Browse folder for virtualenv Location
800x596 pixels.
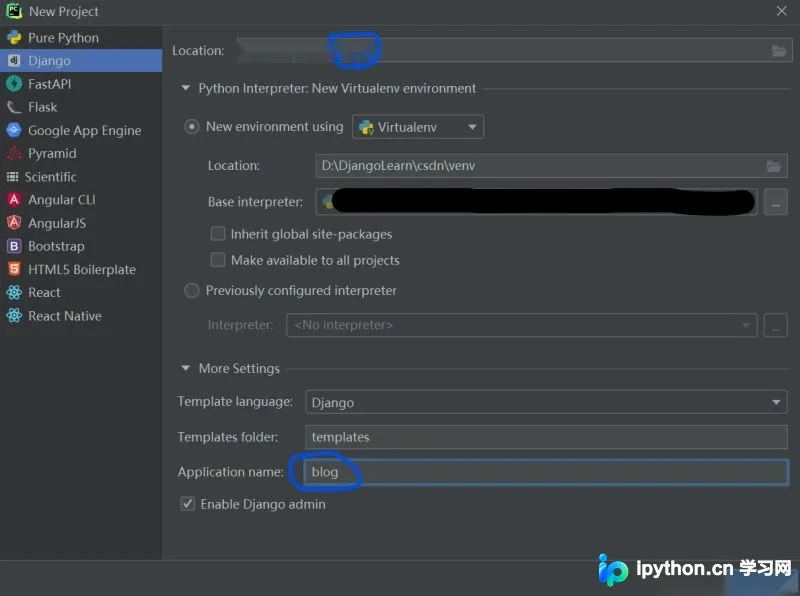click(773, 166)
